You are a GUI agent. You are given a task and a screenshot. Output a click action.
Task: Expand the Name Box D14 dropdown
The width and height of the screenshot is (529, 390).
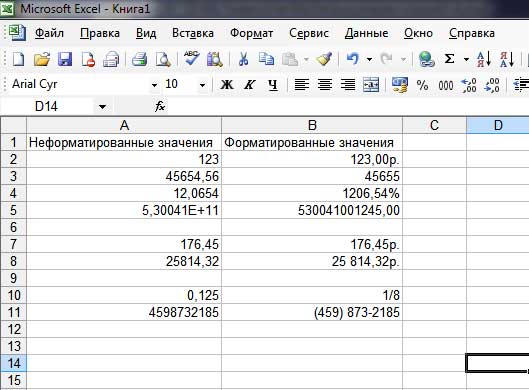coord(103,107)
